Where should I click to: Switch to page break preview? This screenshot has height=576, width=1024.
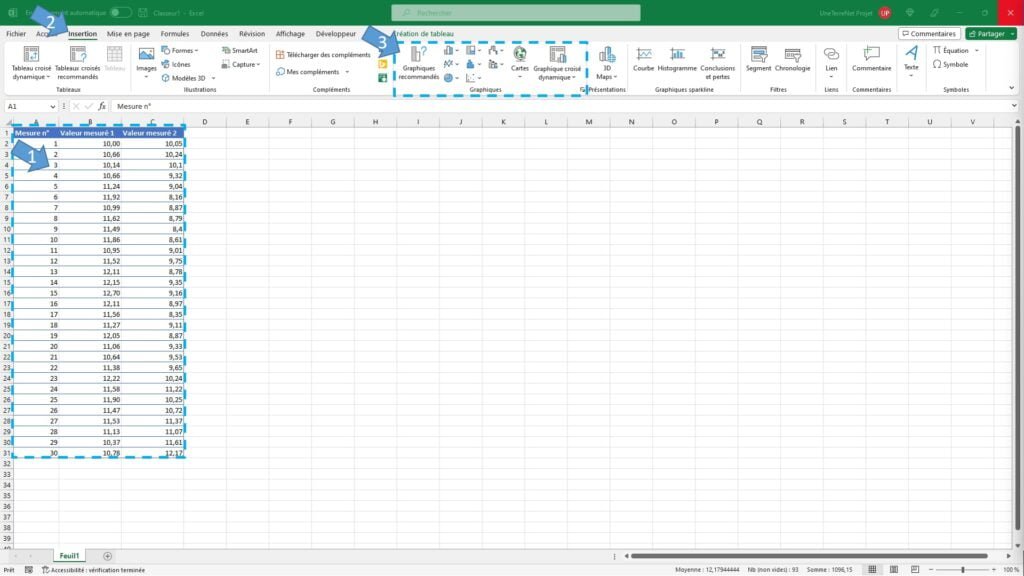pos(915,569)
